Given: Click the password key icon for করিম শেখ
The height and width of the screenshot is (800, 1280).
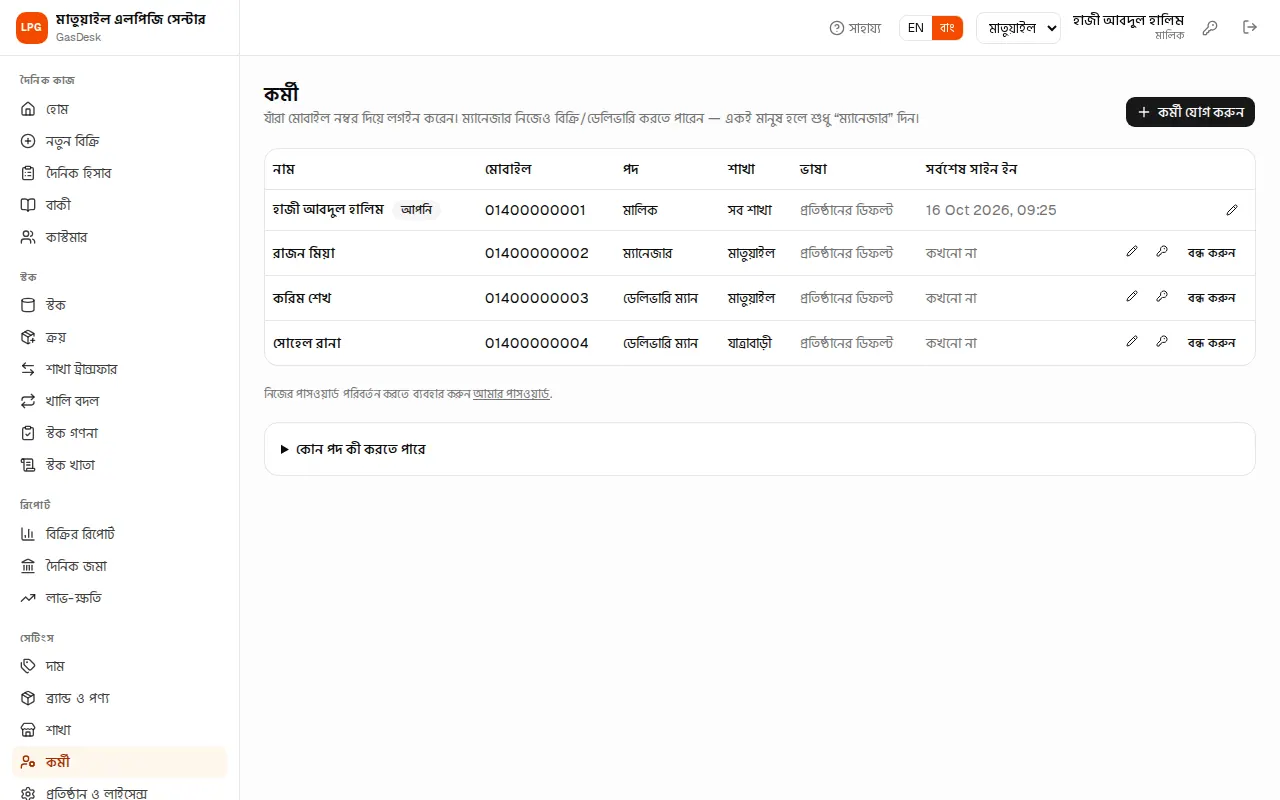Looking at the screenshot, I should pos(1162,297).
